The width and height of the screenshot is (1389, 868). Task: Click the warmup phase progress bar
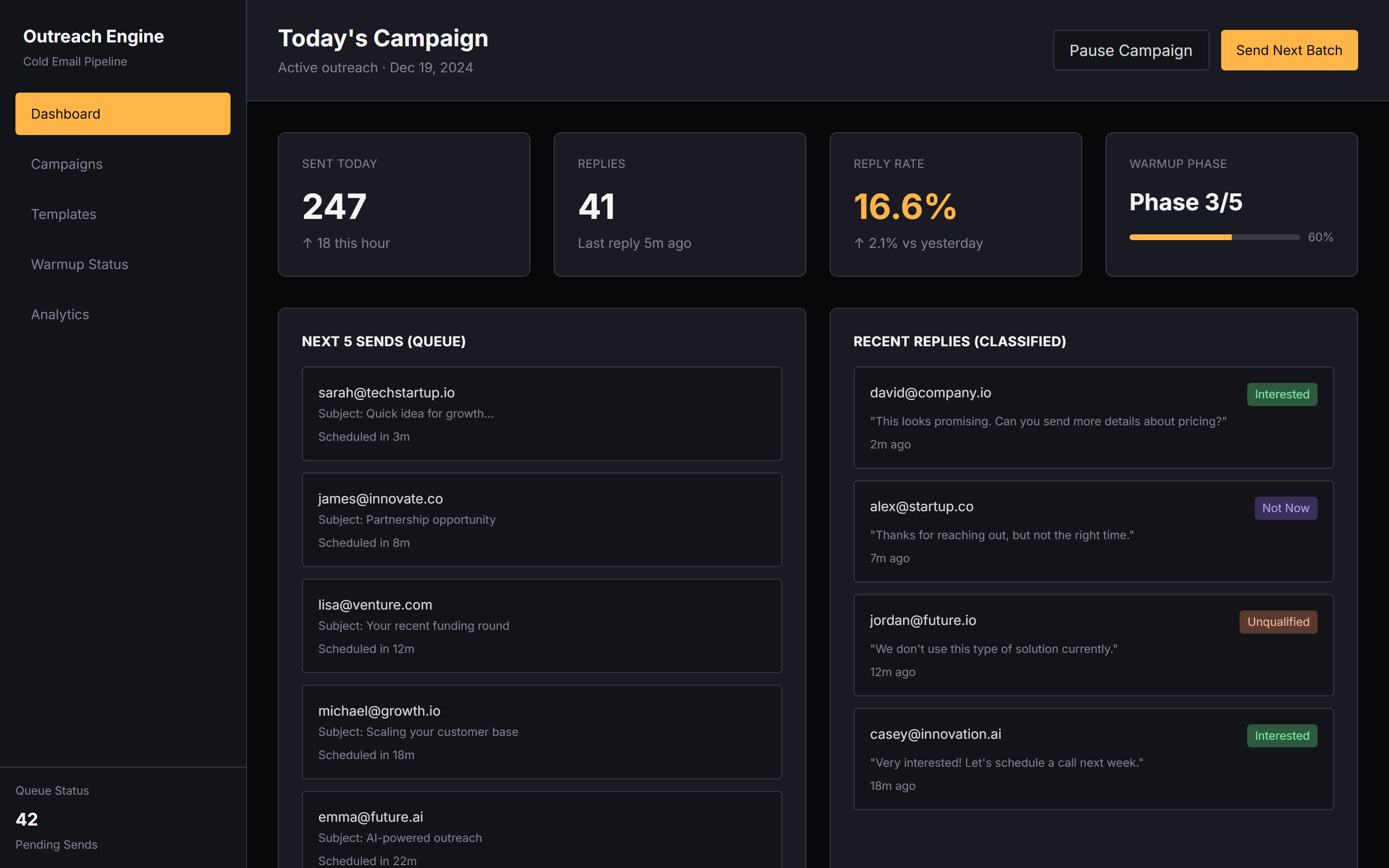[1214, 237]
